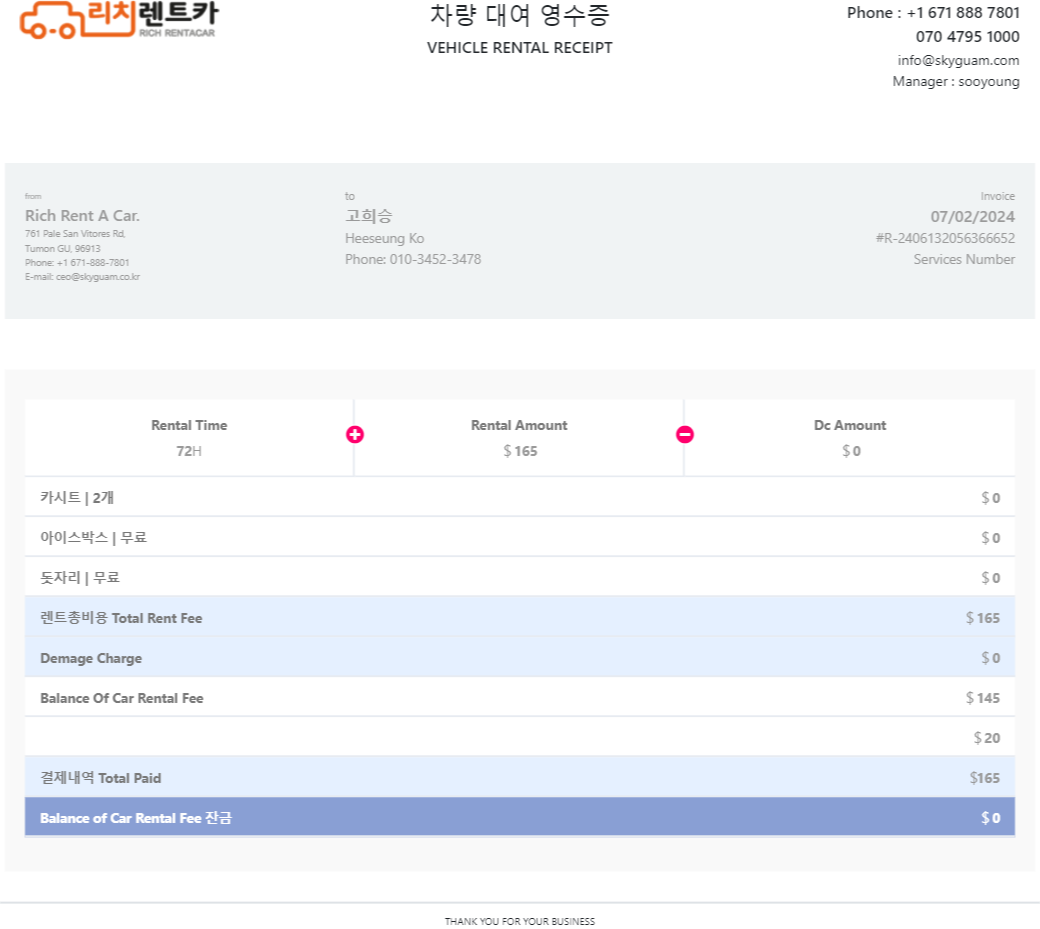1040x929 pixels.
Task: Select the Rental Amount $165 cell
Action: click(x=519, y=438)
